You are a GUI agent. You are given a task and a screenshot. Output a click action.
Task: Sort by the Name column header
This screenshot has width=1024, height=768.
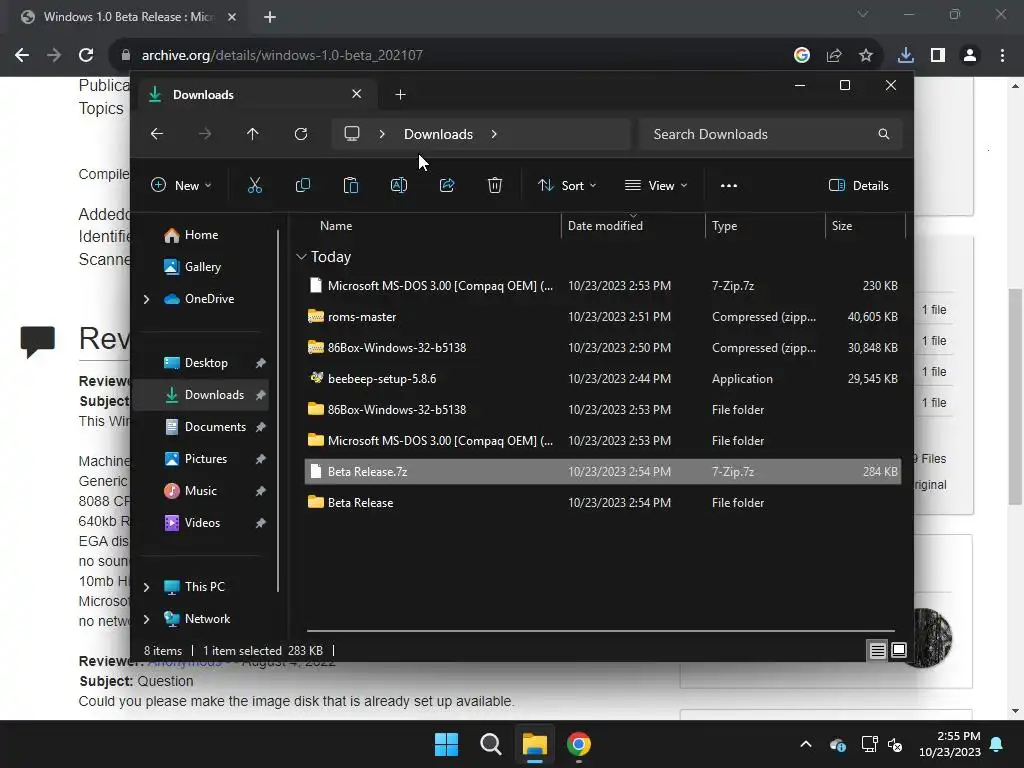(336, 226)
